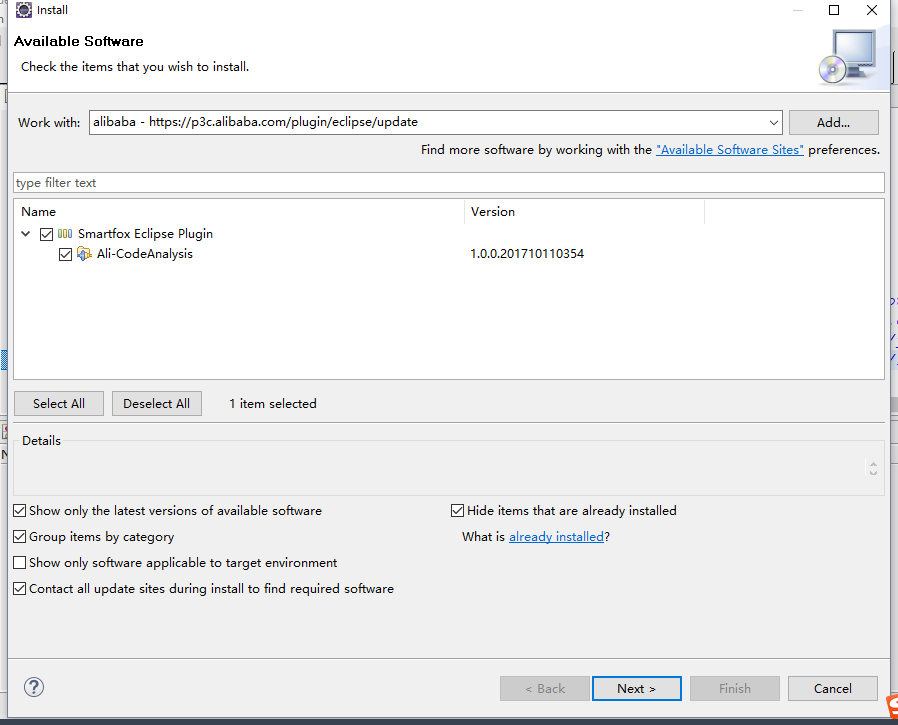Viewport: 898px width, 725px height.
Task: Click the Details scroll up arrow
Action: click(873, 464)
